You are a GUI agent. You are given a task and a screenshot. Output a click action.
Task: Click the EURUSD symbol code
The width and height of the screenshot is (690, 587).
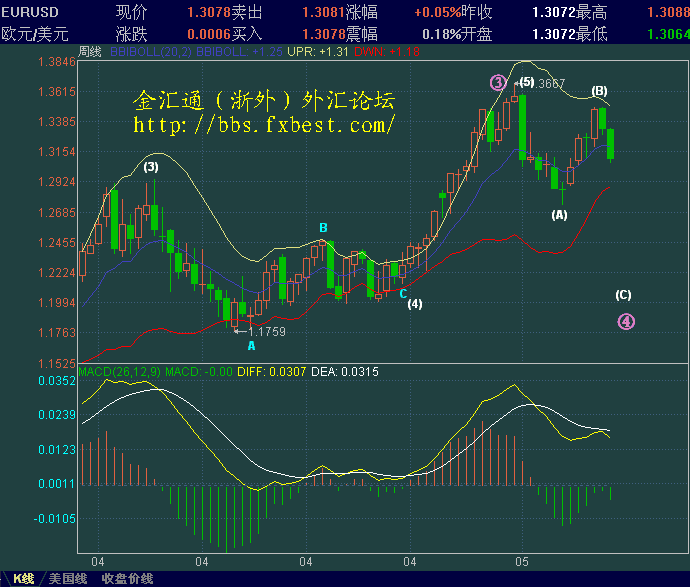click(x=30, y=12)
